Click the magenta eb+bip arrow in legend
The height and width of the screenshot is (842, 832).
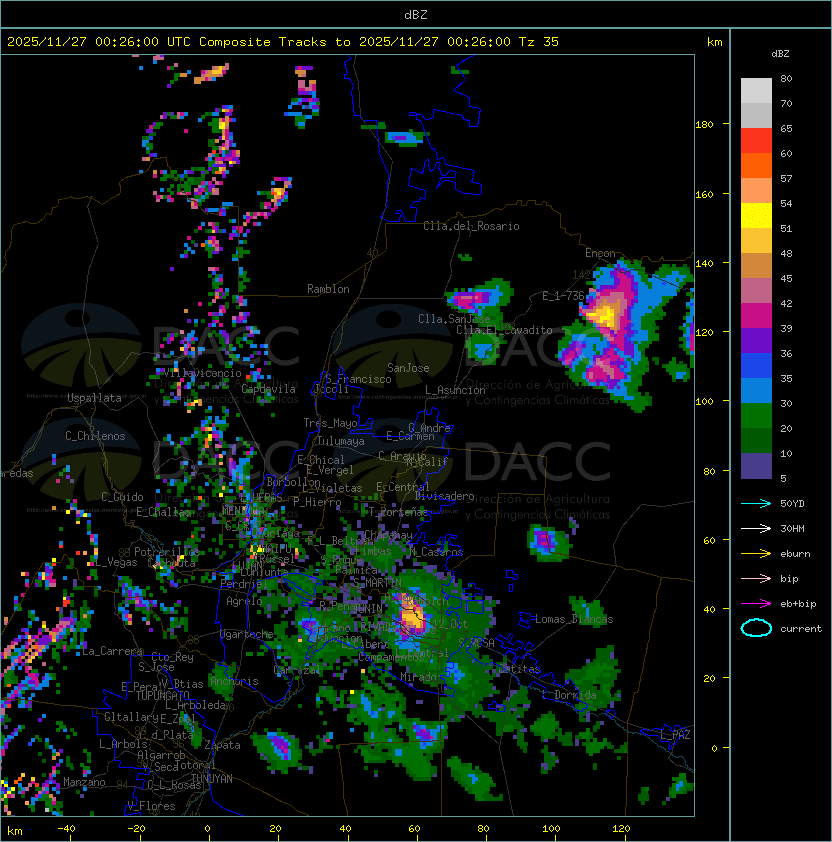tap(756, 604)
